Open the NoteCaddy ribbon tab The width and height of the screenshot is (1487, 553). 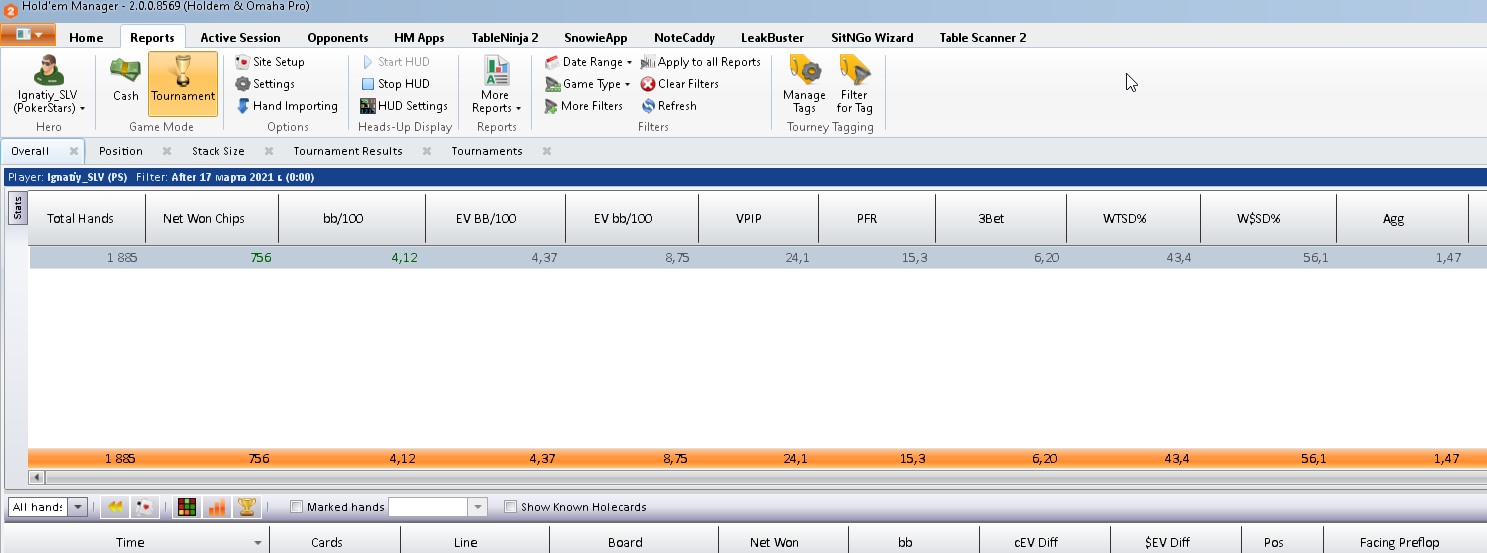(x=687, y=37)
